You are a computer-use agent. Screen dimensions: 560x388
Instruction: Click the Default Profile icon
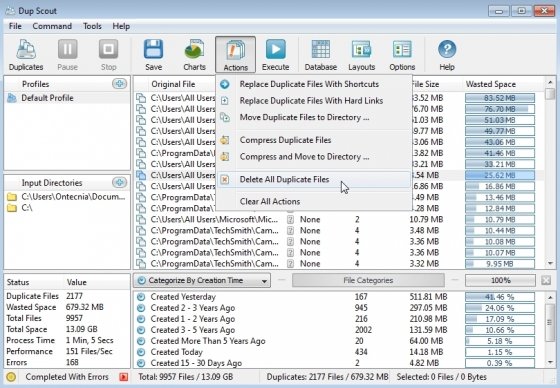click(x=12, y=98)
